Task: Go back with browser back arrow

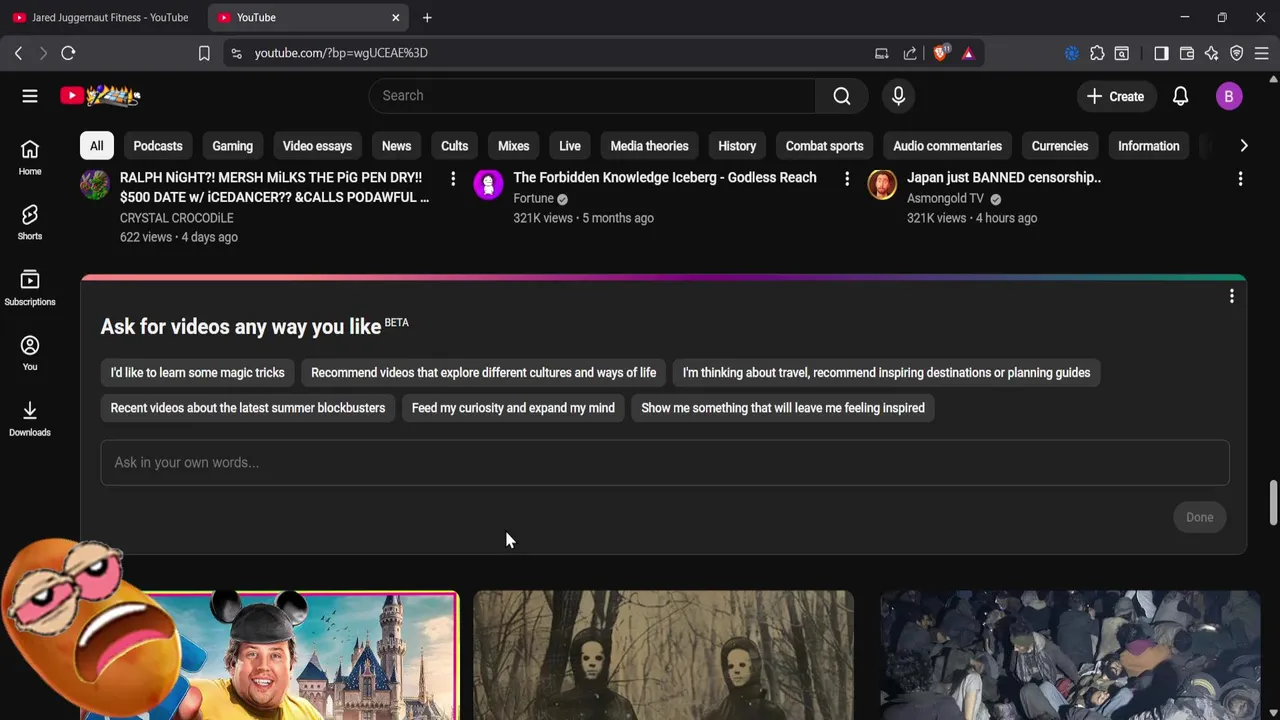Action: (x=18, y=53)
